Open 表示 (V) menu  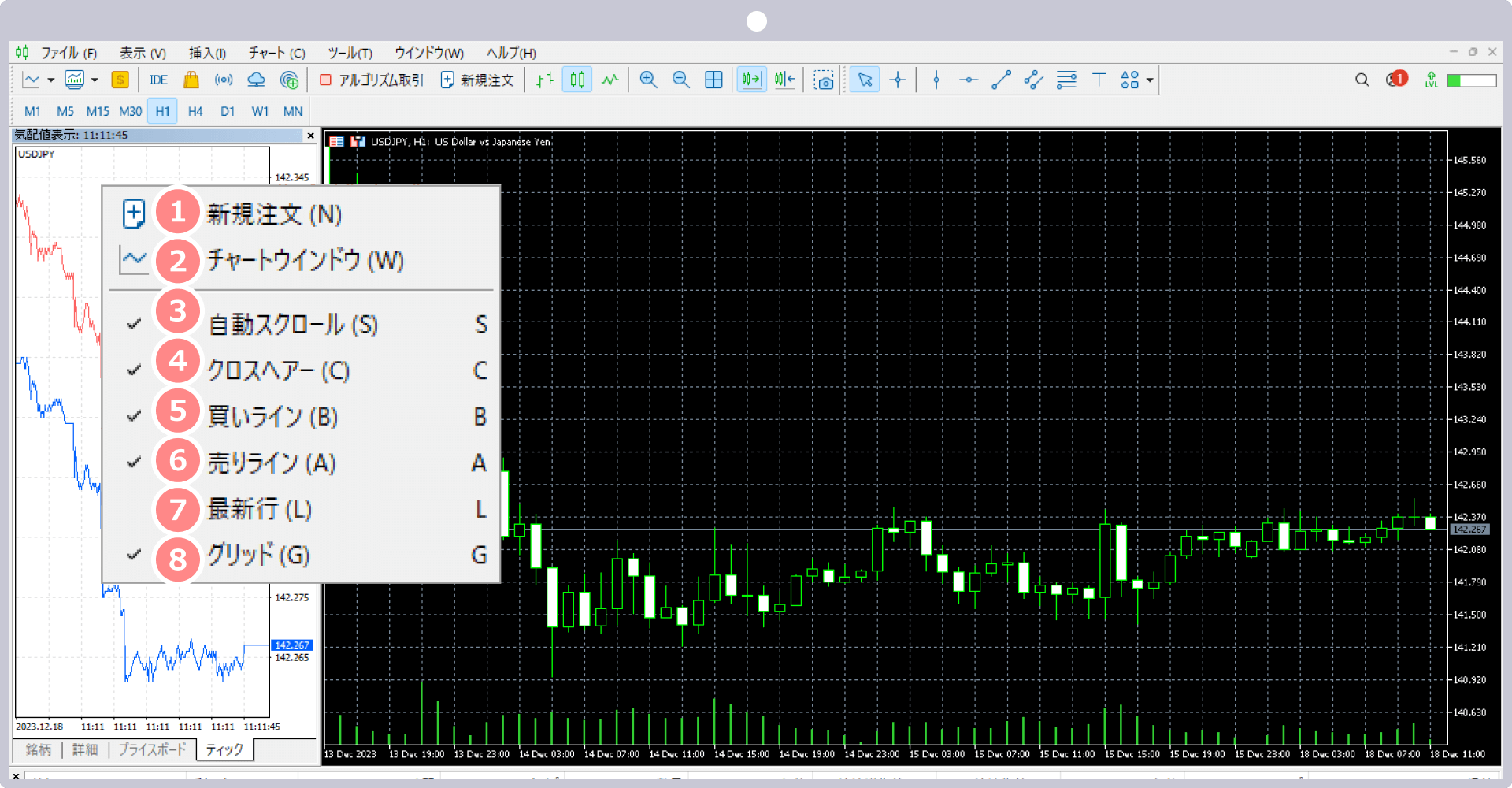coord(143,53)
